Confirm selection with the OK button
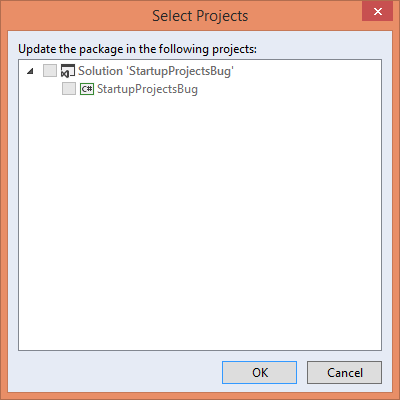 (x=259, y=372)
